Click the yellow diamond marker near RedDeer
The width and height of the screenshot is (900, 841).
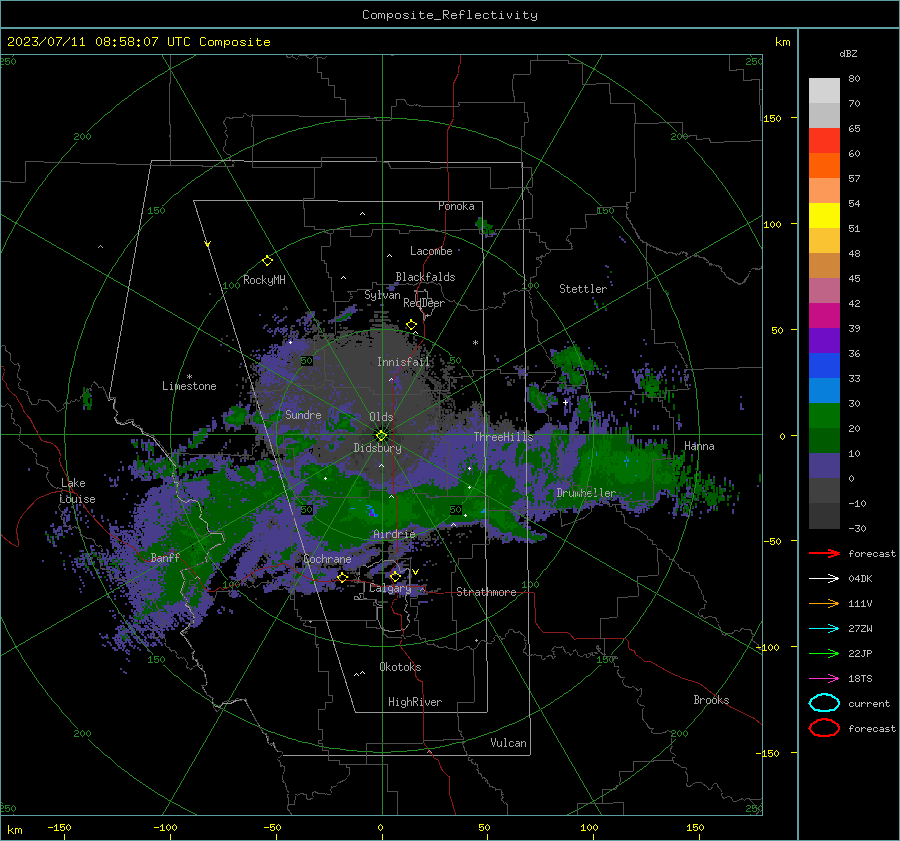(411, 325)
